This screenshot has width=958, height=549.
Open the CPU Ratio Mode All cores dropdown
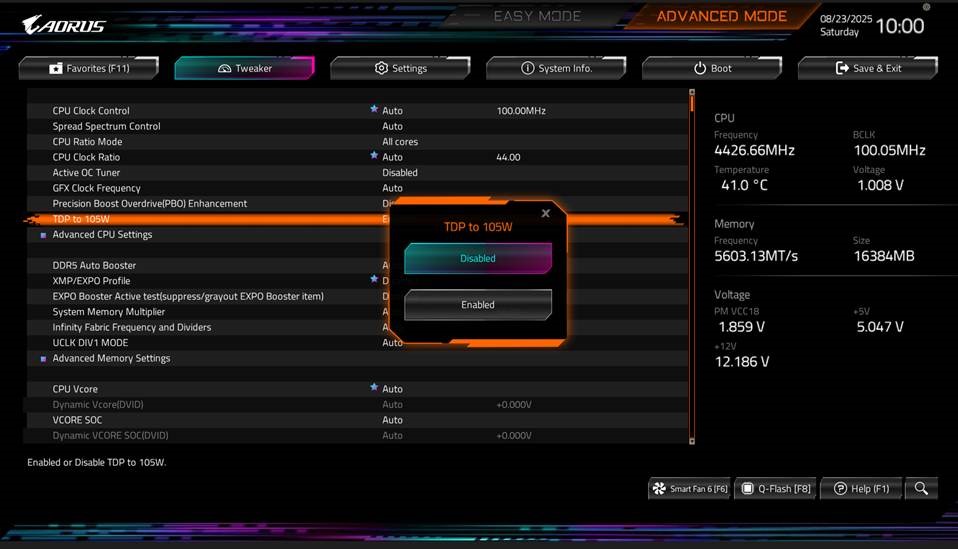click(400, 142)
